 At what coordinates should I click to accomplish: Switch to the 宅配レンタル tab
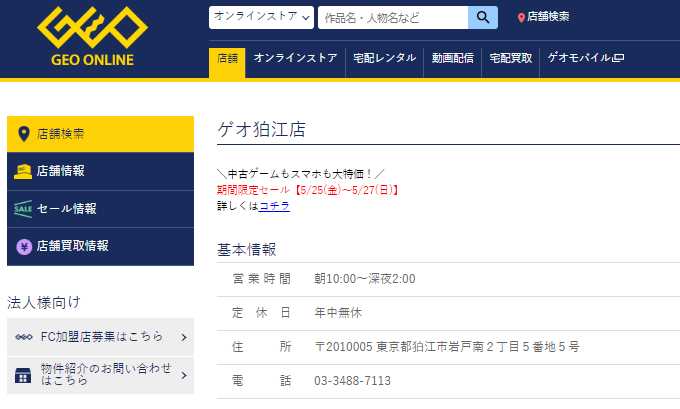[x=384, y=58]
